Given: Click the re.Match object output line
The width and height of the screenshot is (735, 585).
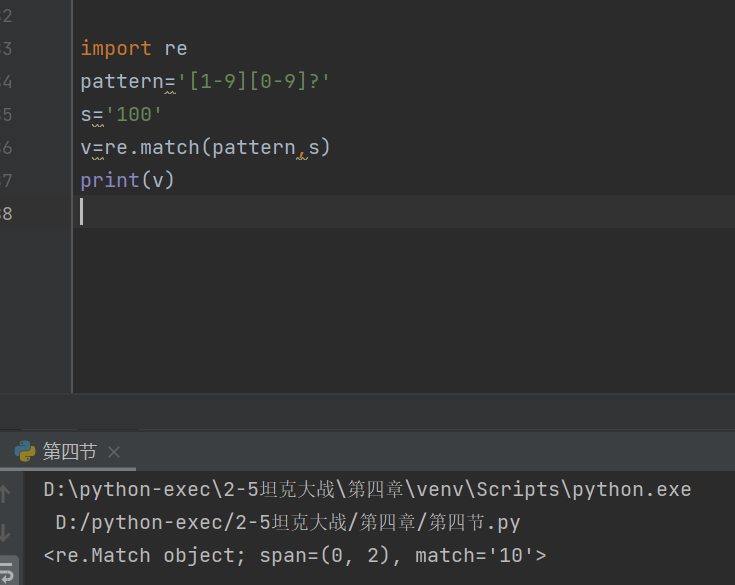Looking at the screenshot, I should pos(294,555).
